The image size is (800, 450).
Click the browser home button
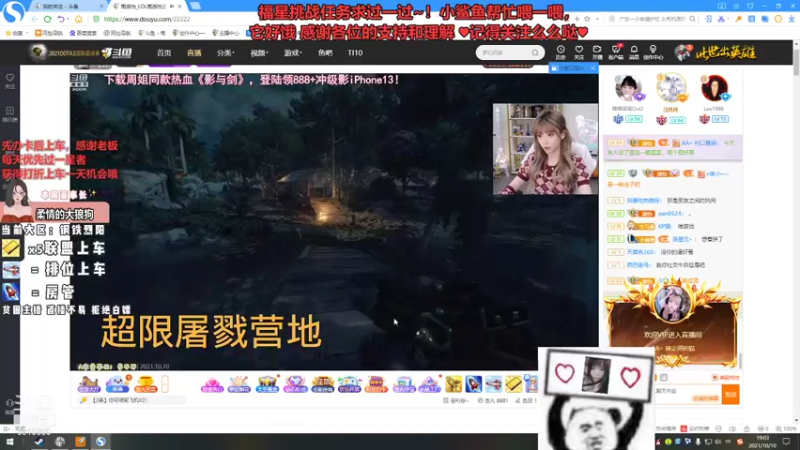coord(78,19)
